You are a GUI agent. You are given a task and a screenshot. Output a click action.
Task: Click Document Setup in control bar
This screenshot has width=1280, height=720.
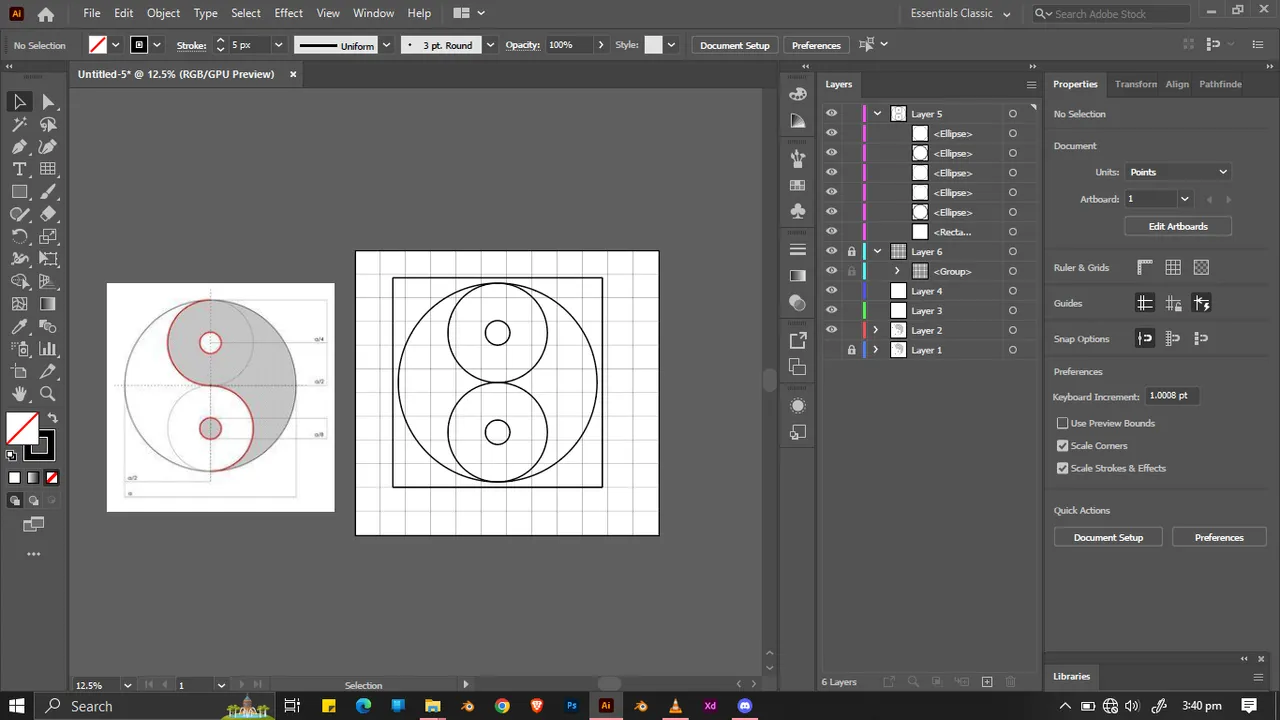(x=735, y=45)
